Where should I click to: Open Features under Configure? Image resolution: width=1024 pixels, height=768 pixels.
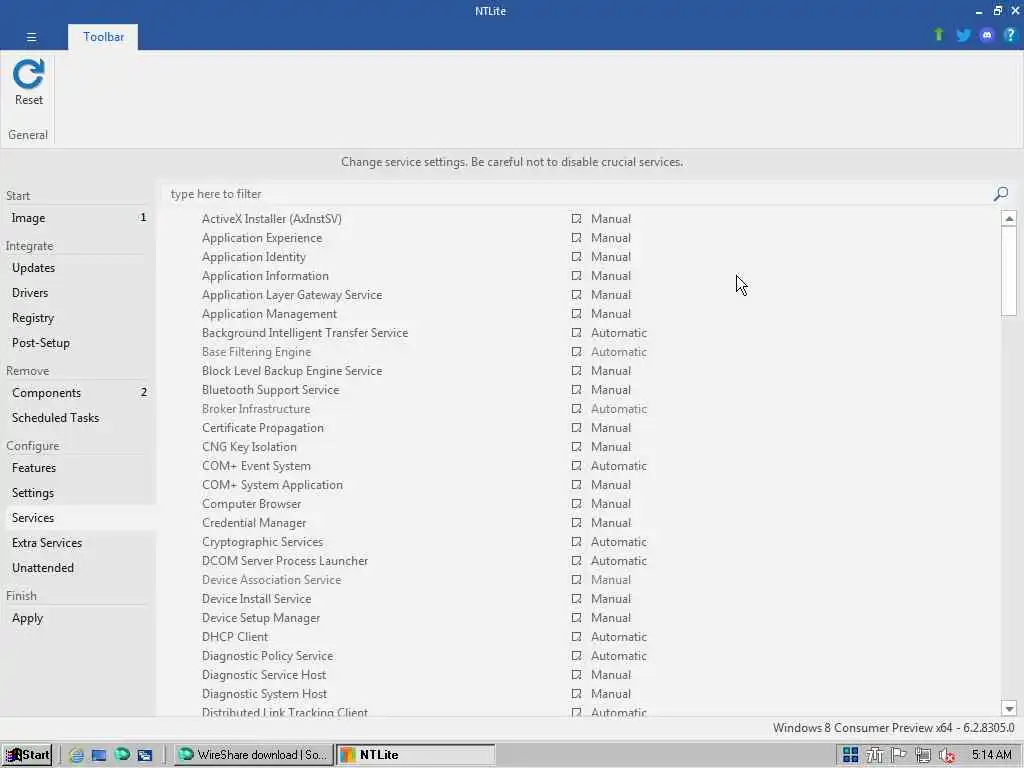pyautogui.click(x=78, y=468)
